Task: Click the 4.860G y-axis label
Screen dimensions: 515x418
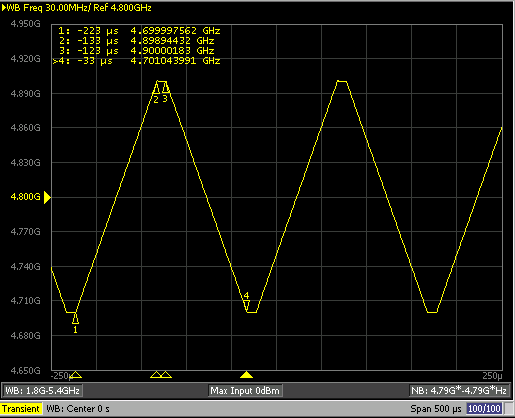Action: pos(25,128)
